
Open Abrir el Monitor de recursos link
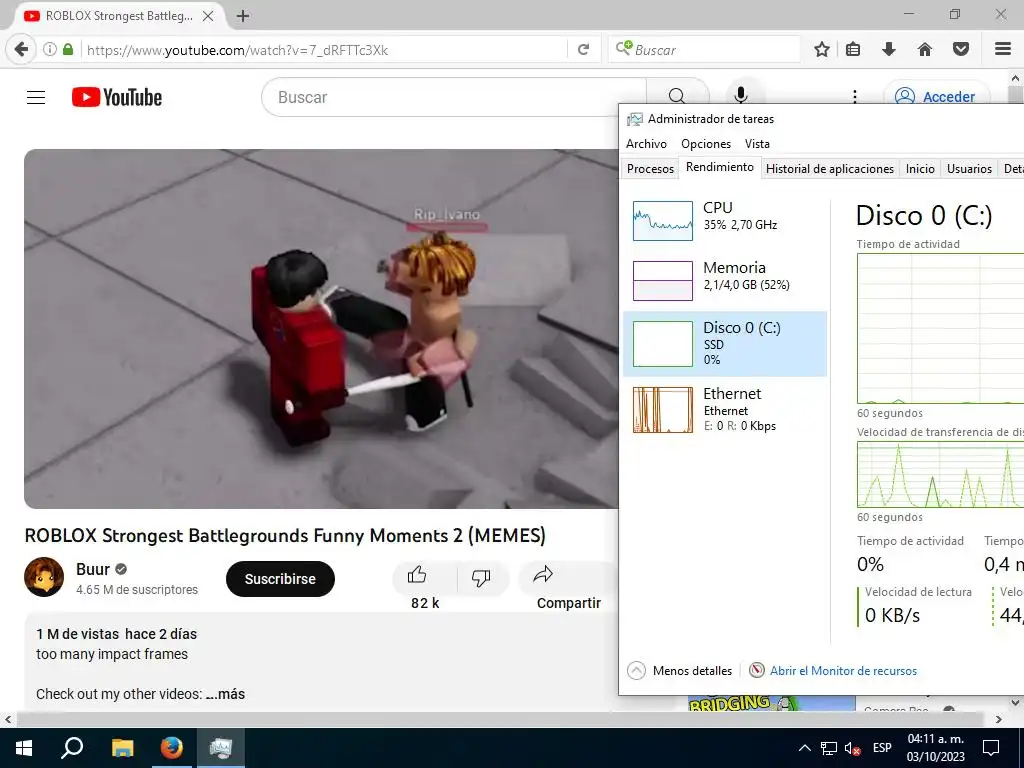pos(842,671)
